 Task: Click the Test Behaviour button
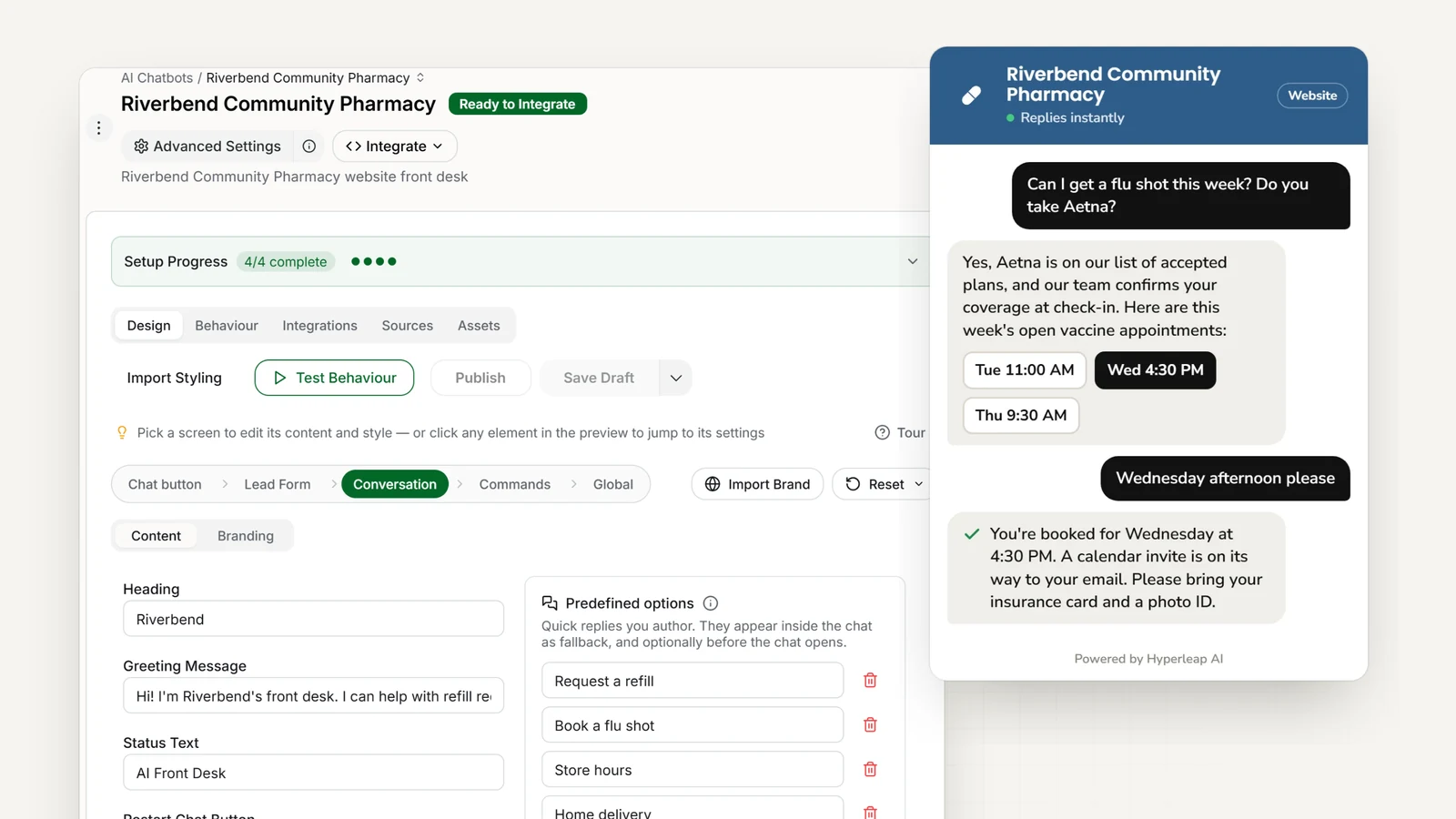[x=334, y=379]
